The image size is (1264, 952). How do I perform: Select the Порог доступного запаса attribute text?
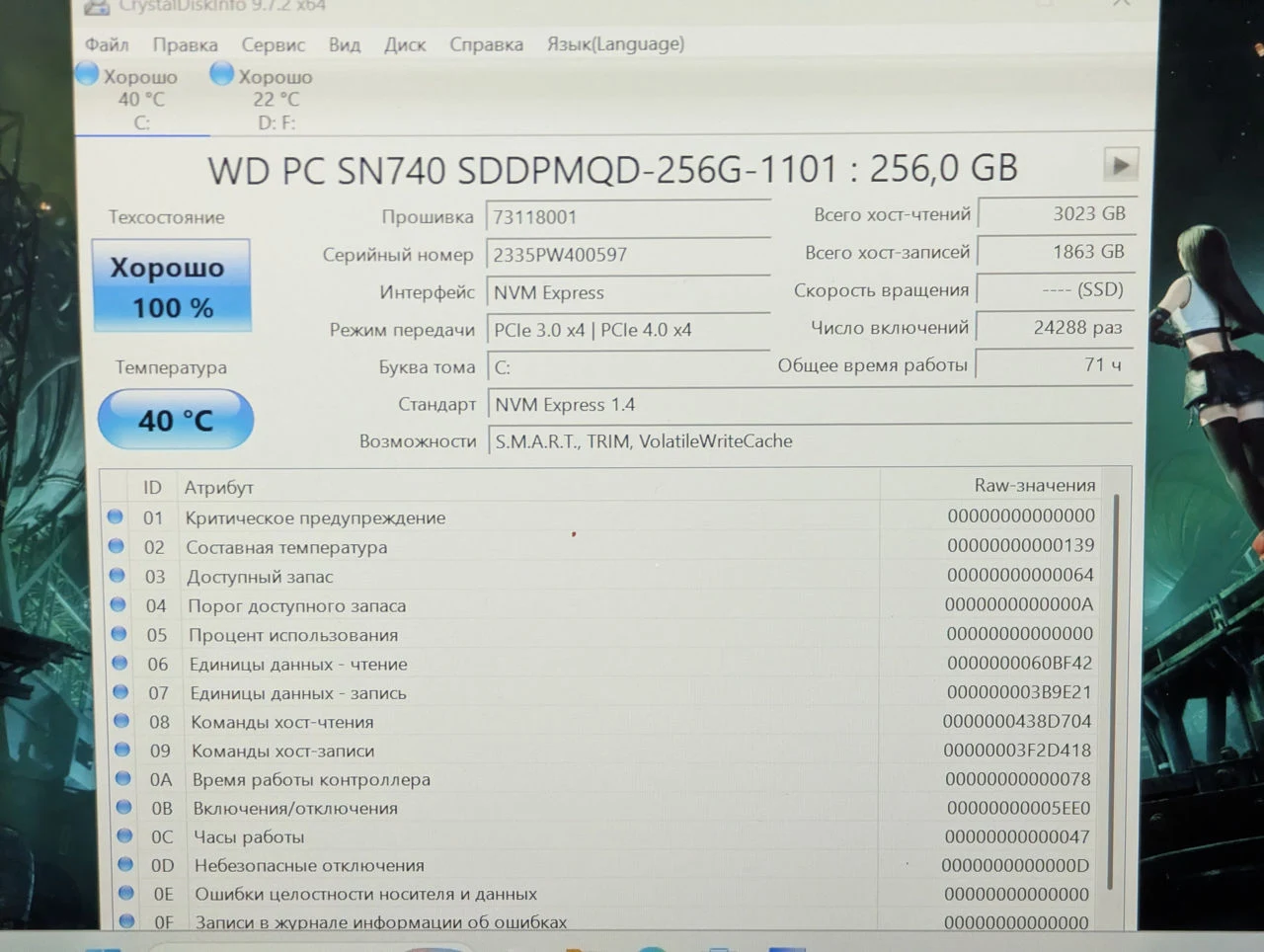297,606
